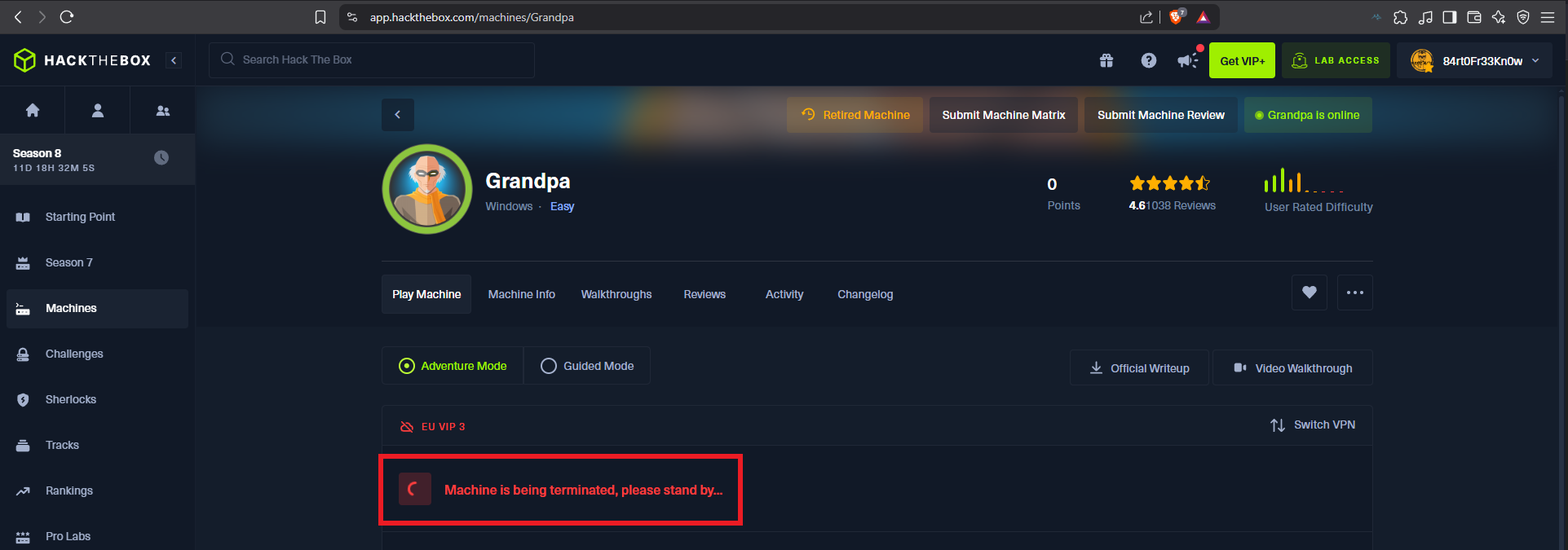The image size is (1568, 550).
Task: Toggle the browser sidebar panel icon
Action: (1450, 17)
